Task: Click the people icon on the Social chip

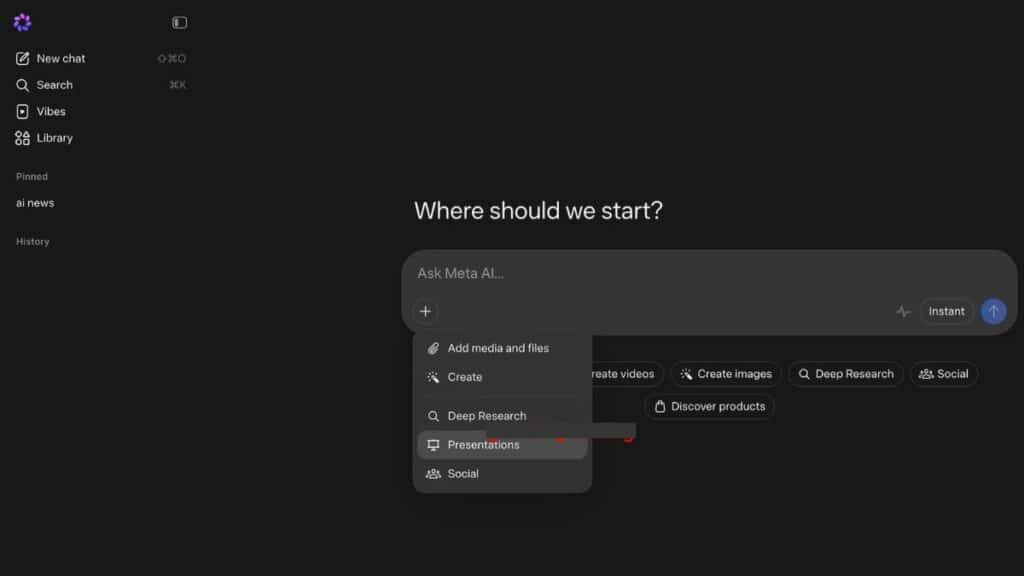Action: 926,374
